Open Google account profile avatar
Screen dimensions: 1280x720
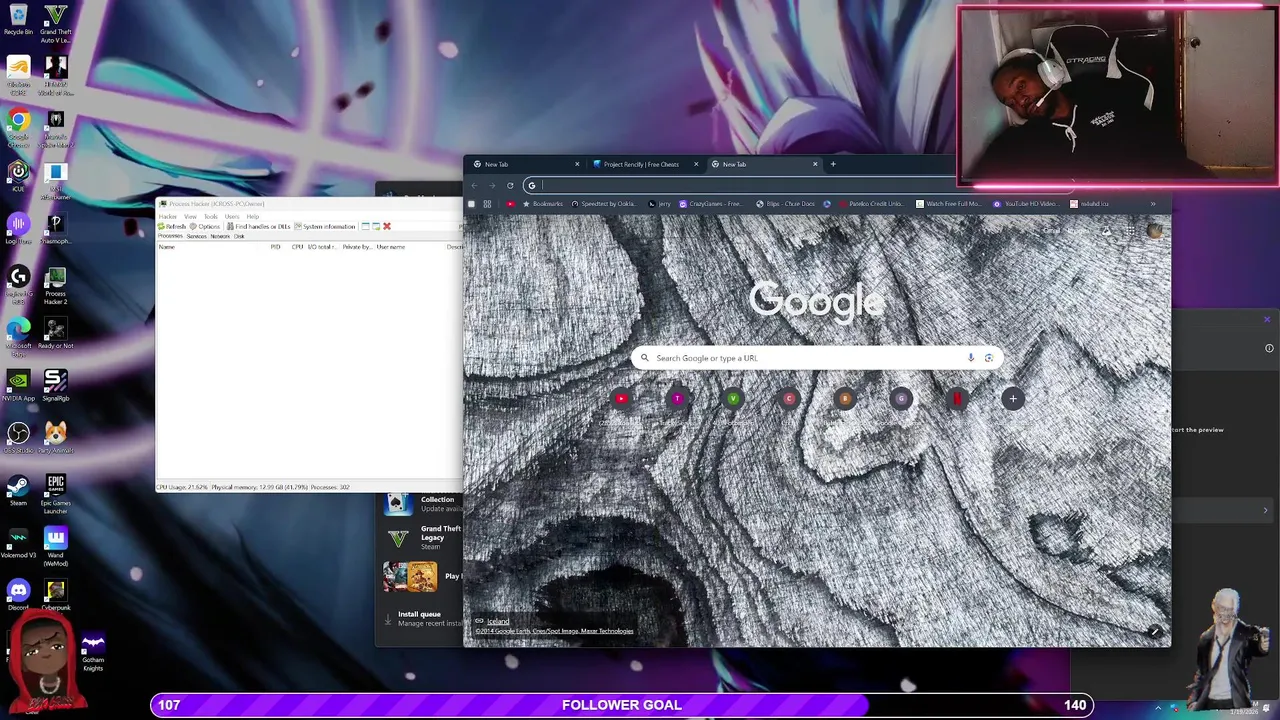1155,231
